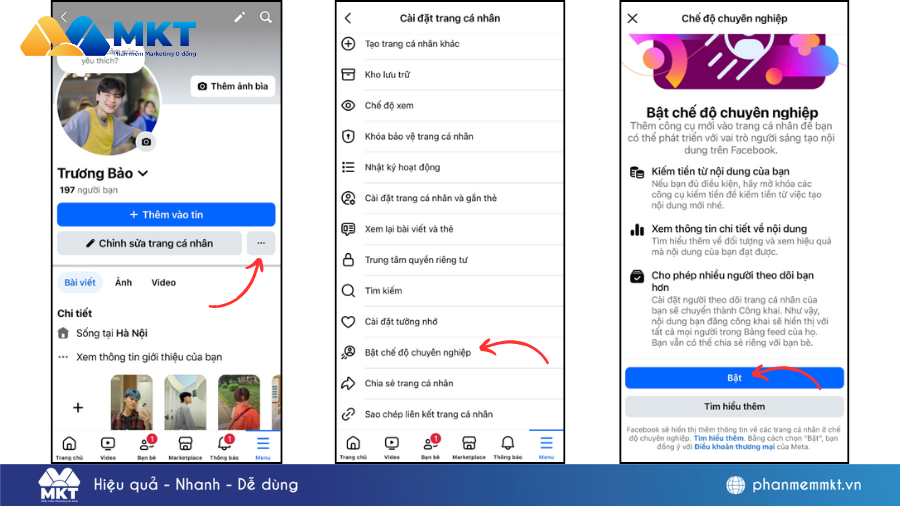Open the blue-sky story thumbnail
900x506 pixels.
tap(185, 402)
